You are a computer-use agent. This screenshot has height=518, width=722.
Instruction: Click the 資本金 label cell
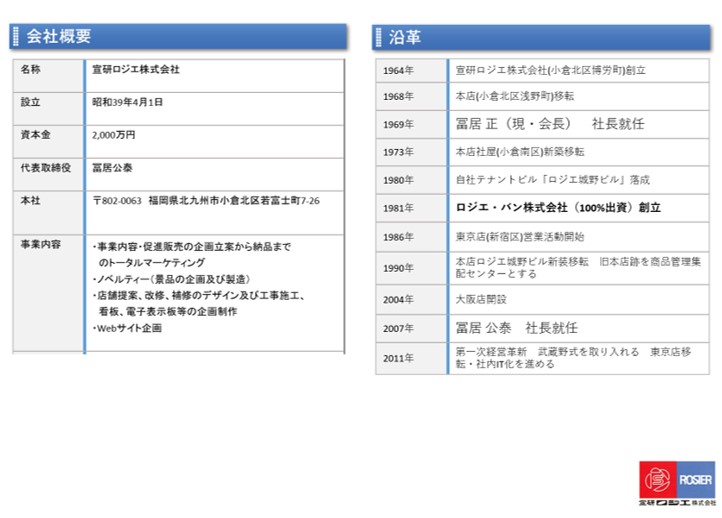(x=48, y=142)
